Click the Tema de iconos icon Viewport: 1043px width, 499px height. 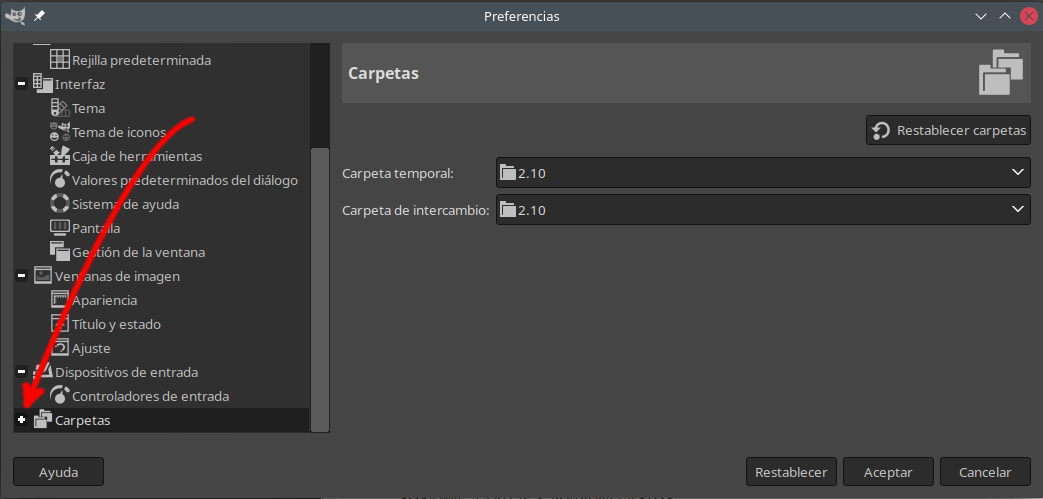[x=60, y=132]
